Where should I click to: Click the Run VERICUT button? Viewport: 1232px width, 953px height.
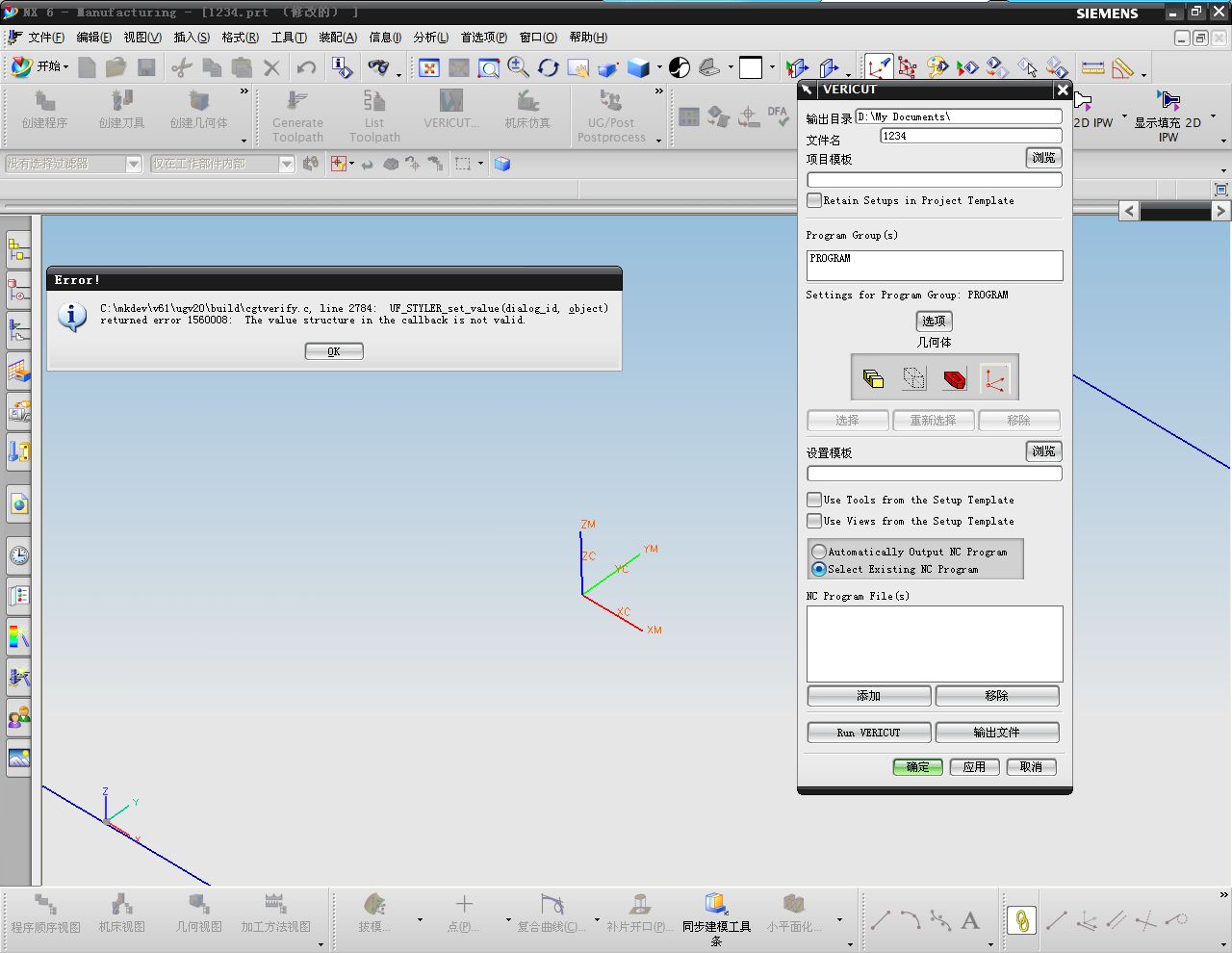869,733
